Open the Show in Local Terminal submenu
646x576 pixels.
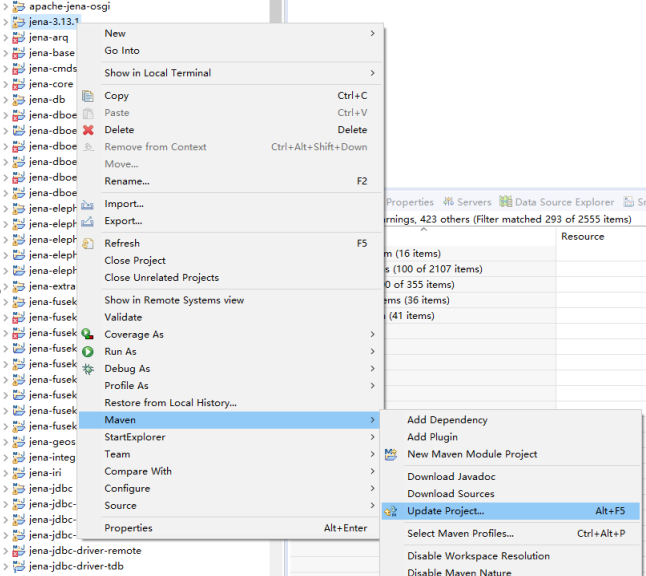[x=230, y=73]
